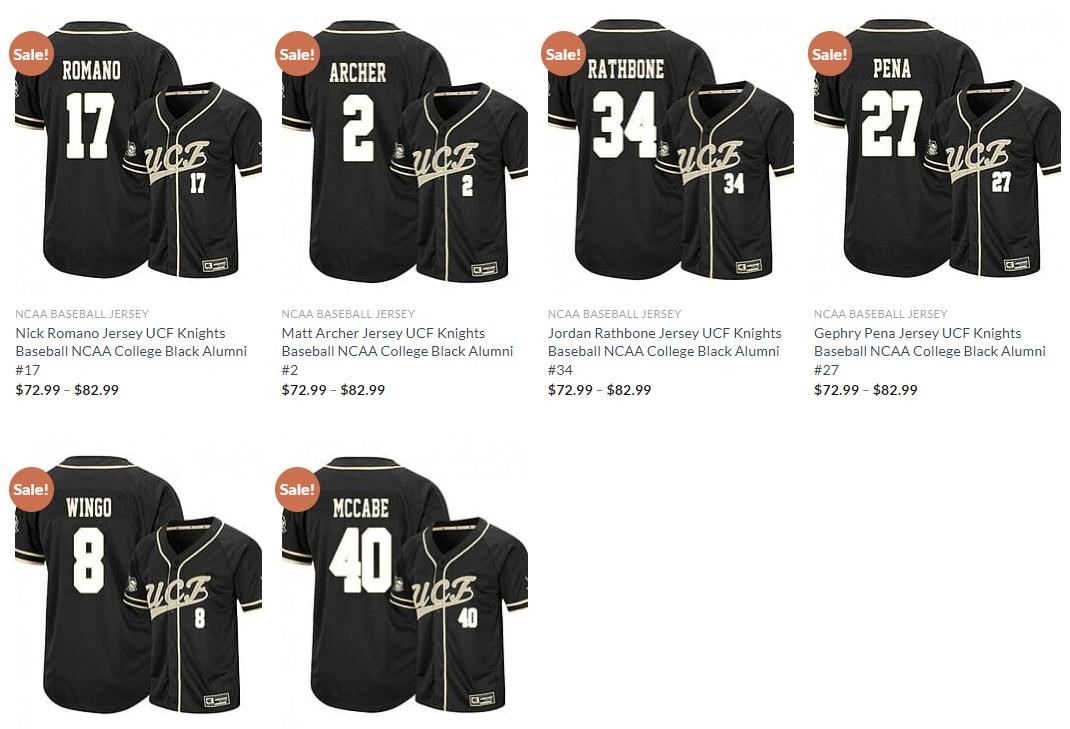The image size is (1070, 729).
Task: Click the Sale badge on Wingo jersey
Action: (31, 489)
